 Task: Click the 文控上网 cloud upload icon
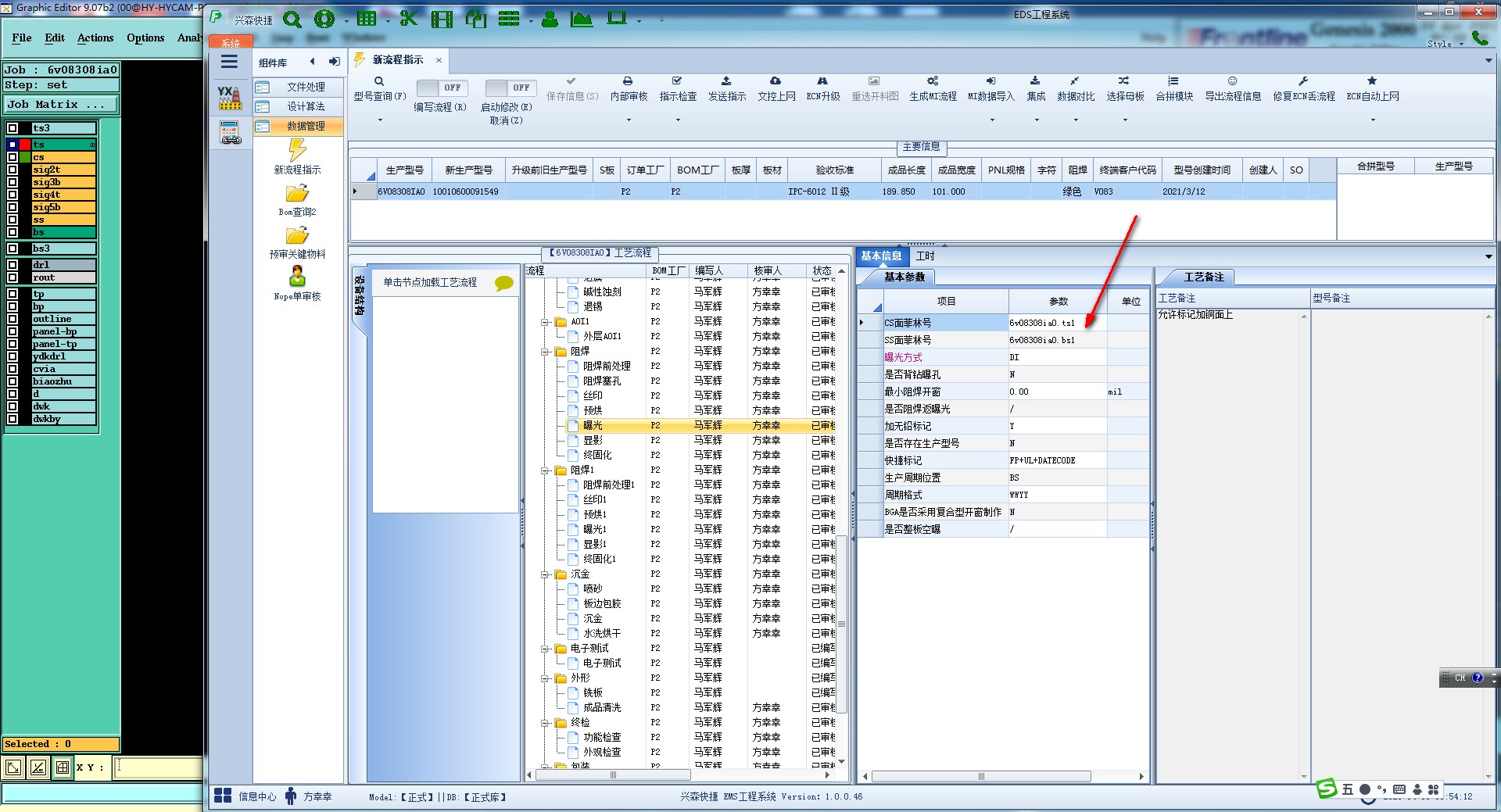[776, 80]
